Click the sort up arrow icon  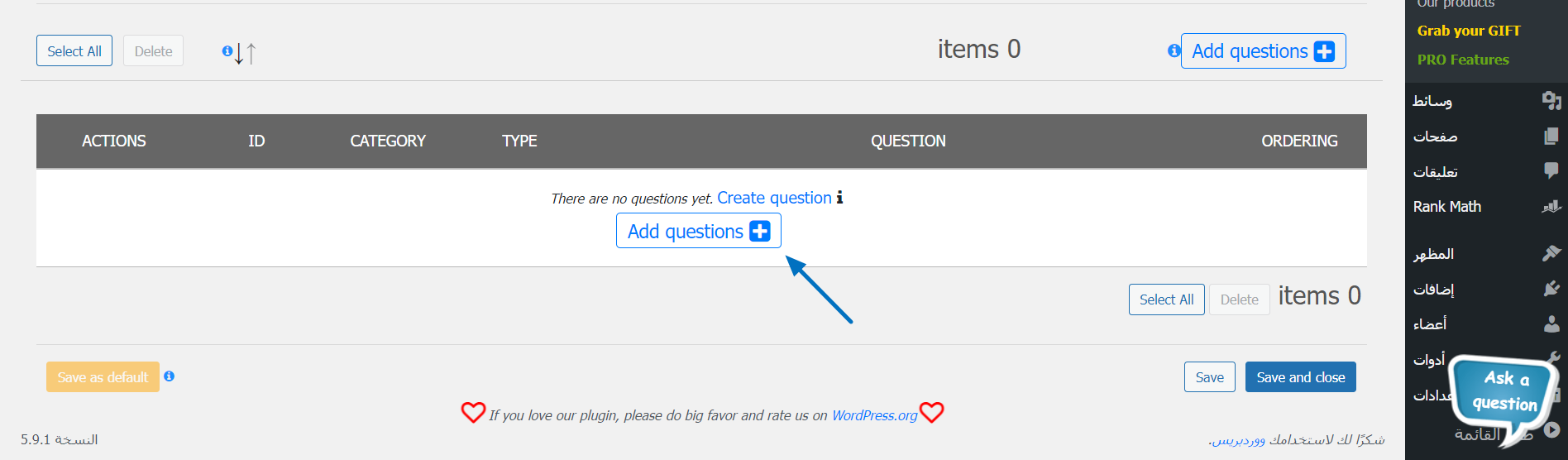pos(251,54)
